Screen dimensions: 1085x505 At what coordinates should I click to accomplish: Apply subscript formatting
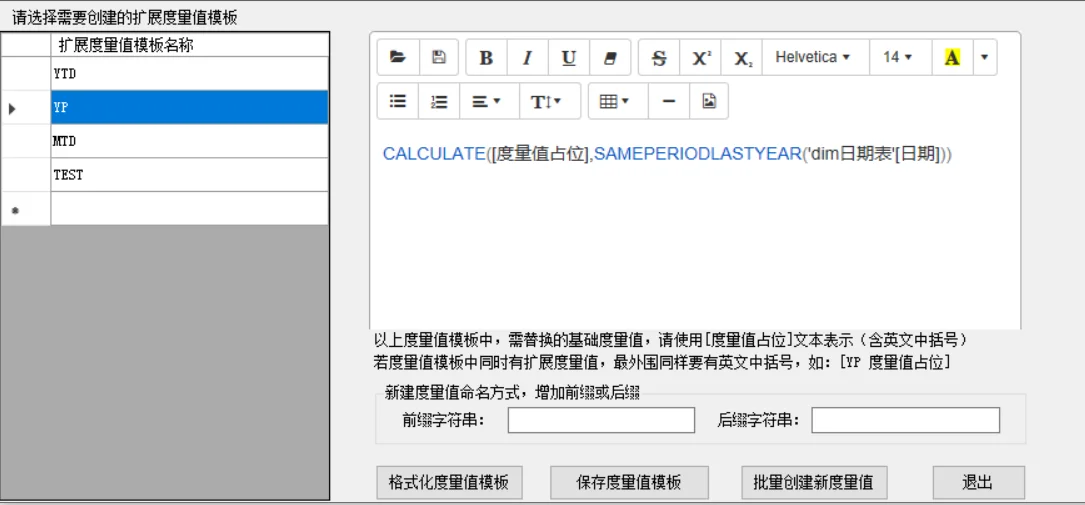coord(742,57)
